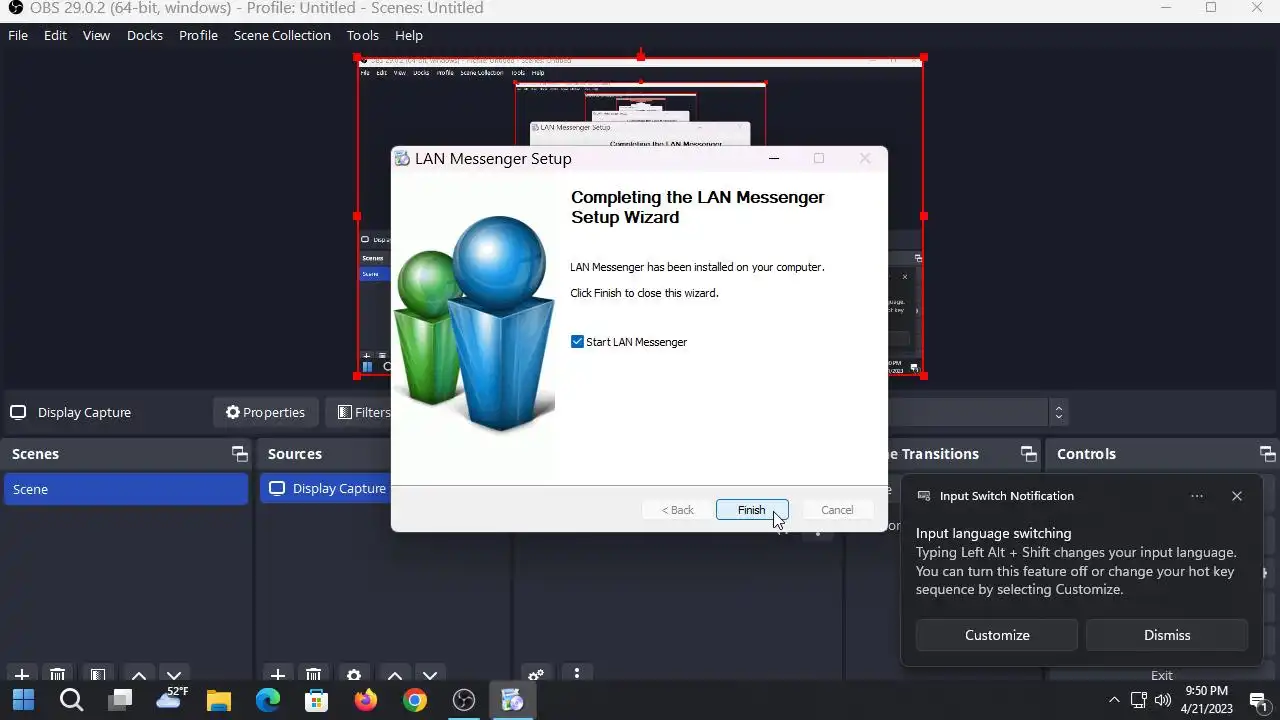Open the Profile menu in OBS
Screen dimensions: 1280x720
198,35
